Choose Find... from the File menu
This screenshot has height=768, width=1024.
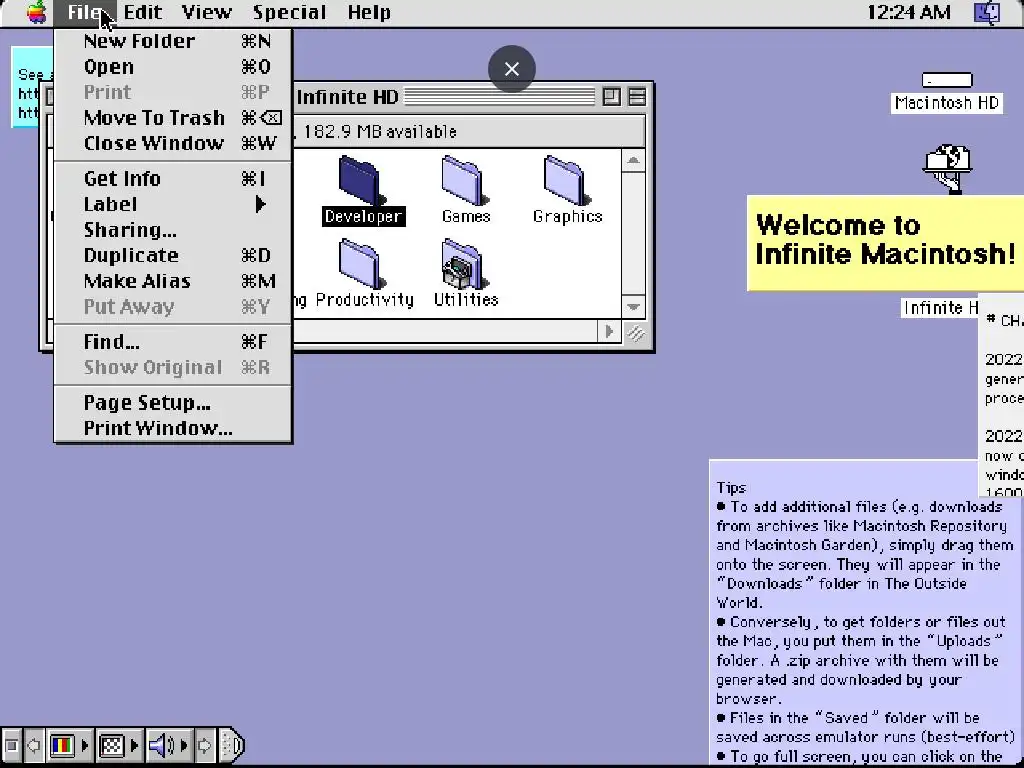click(173, 342)
